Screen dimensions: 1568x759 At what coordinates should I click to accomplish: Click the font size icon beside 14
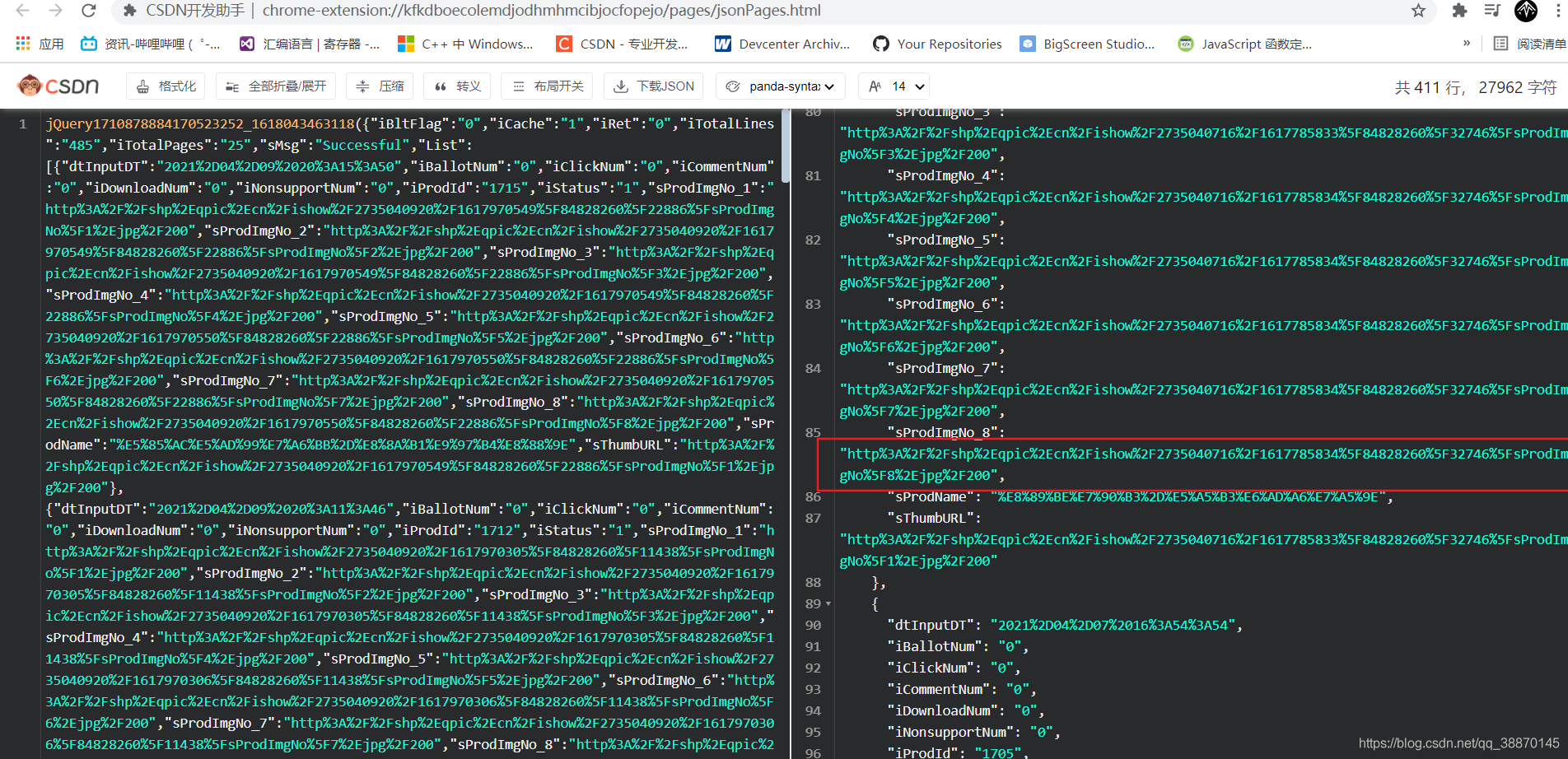pos(875,86)
